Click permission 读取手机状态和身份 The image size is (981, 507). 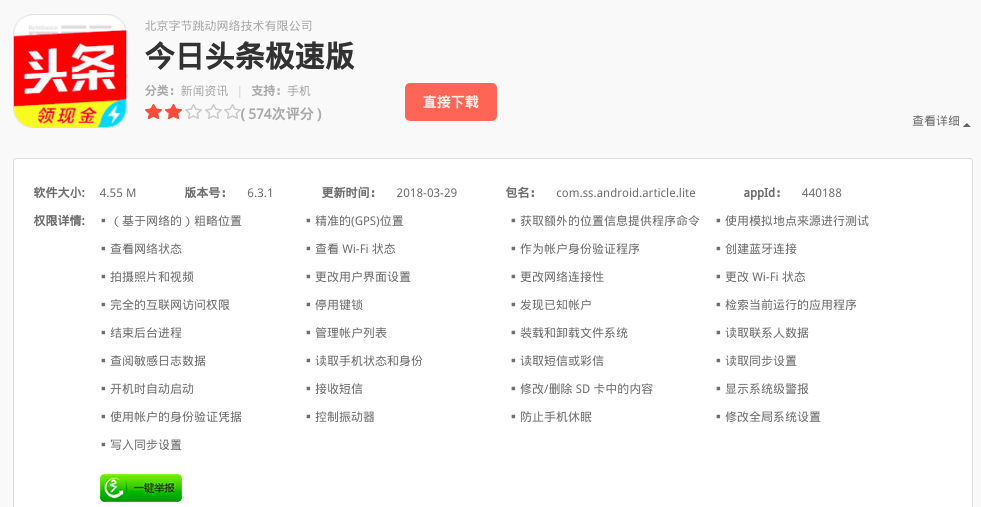(369, 361)
